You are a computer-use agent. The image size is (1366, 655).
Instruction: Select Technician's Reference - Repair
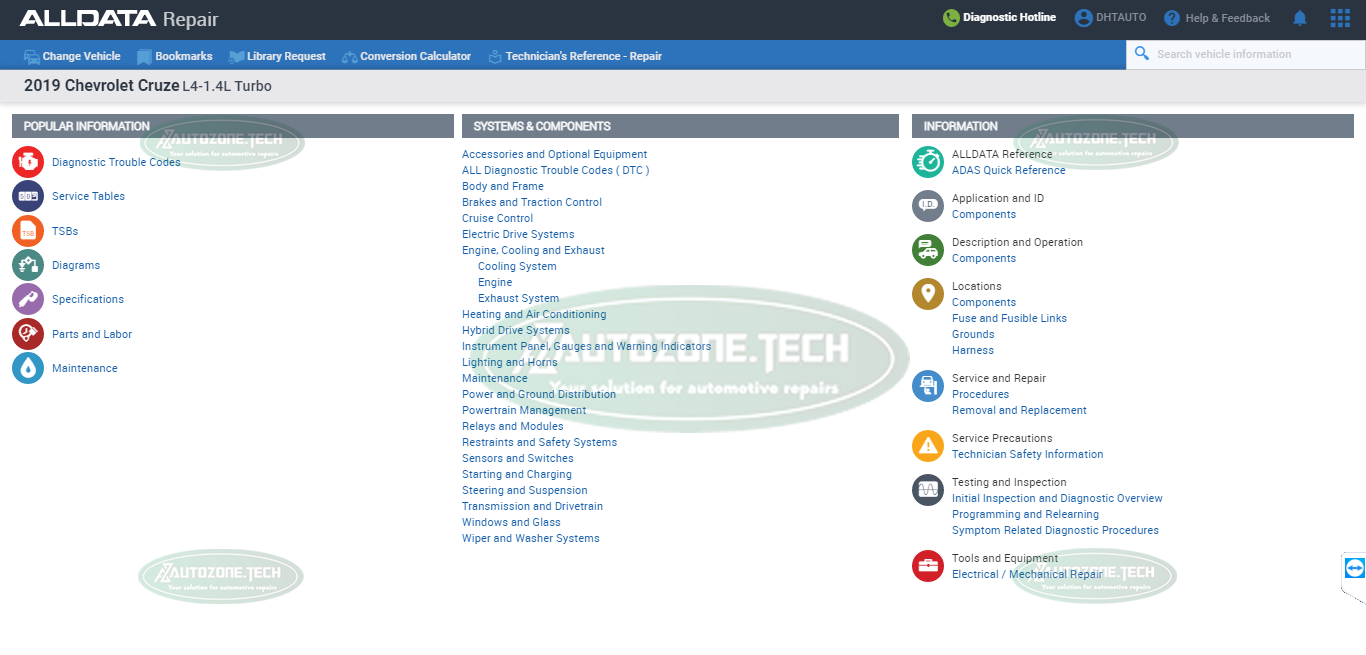[x=575, y=56]
